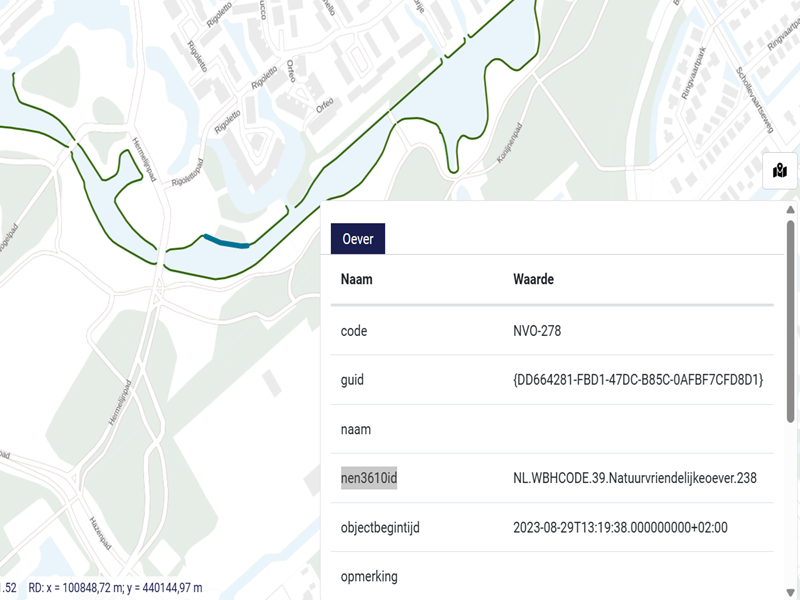Select the NL.WBHCODE.39 identifier value
The image size is (800, 600).
tap(636, 478)
